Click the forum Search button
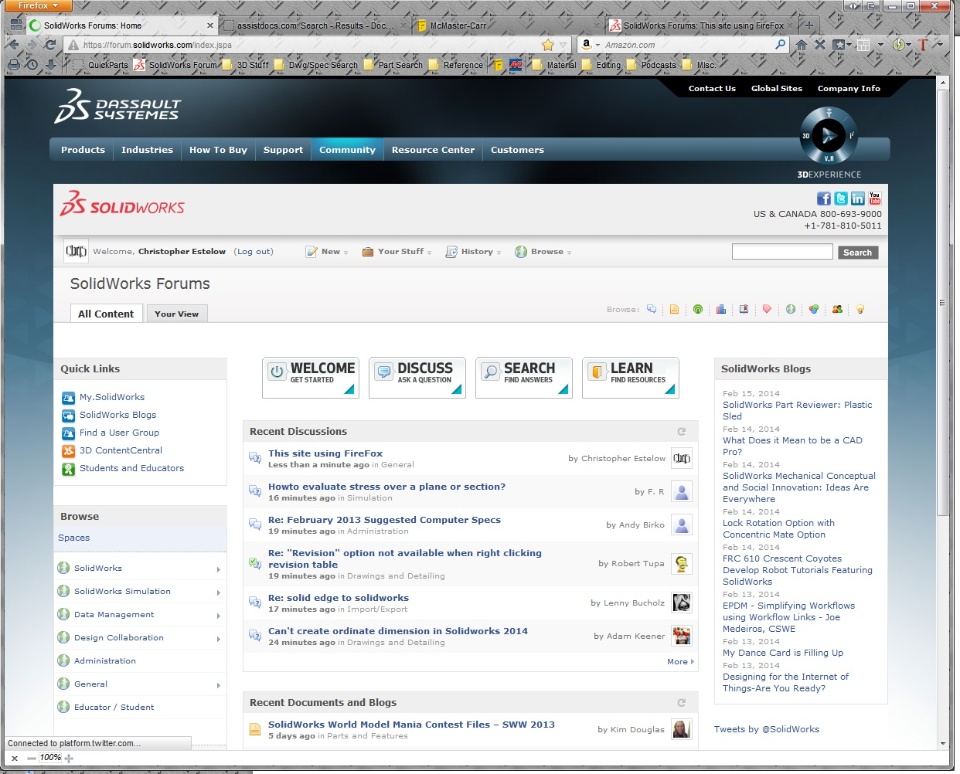This screenshot has width=960, height=774. (857, 252)
